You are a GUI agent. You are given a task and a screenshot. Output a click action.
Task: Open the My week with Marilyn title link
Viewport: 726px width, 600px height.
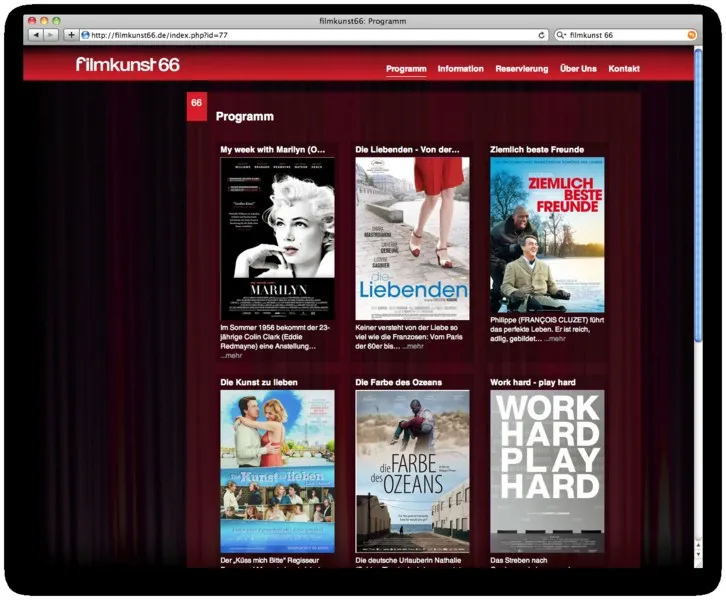point(273,150)
